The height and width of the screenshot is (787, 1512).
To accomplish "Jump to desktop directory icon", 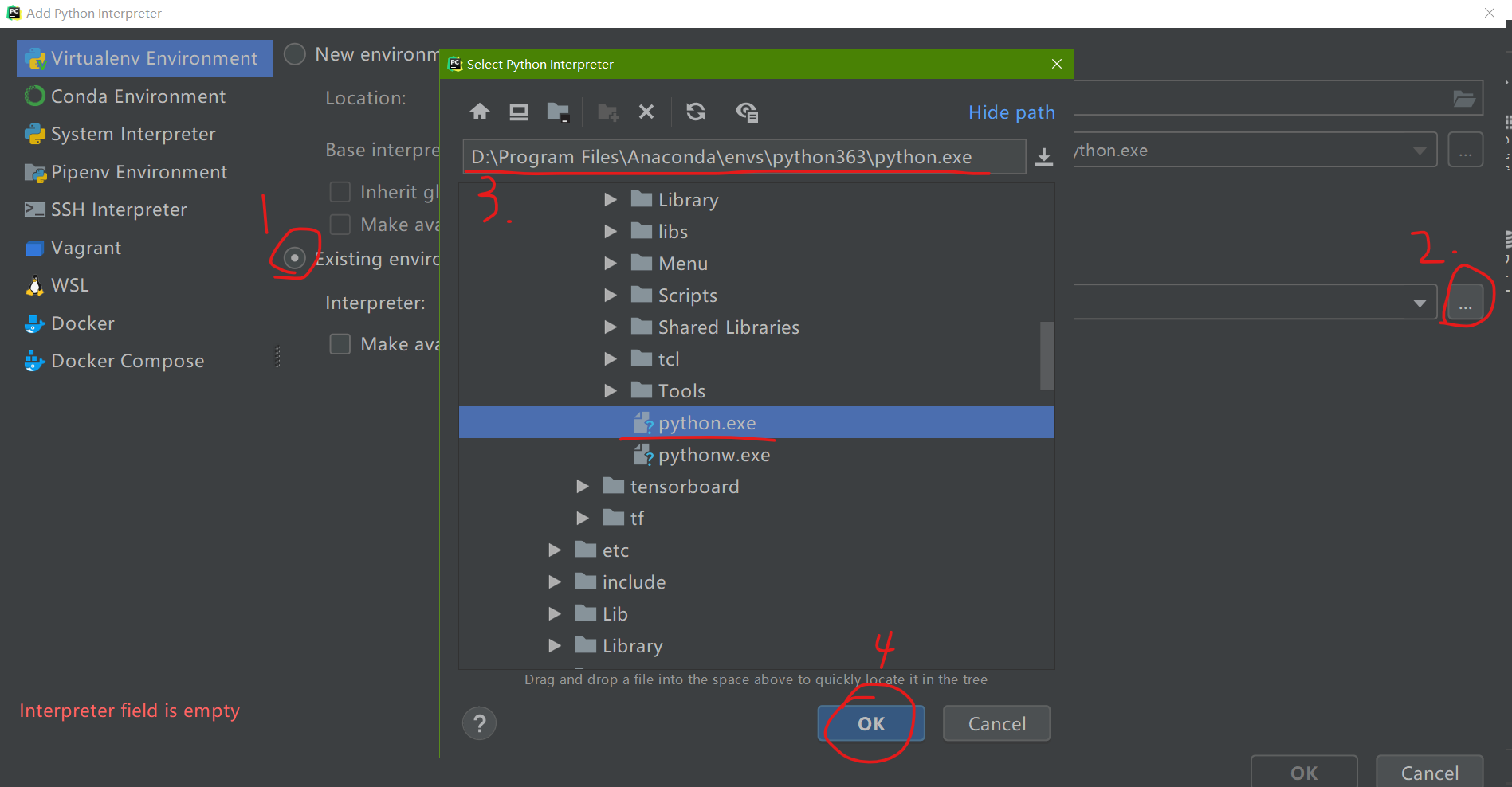I will (519, 112).
